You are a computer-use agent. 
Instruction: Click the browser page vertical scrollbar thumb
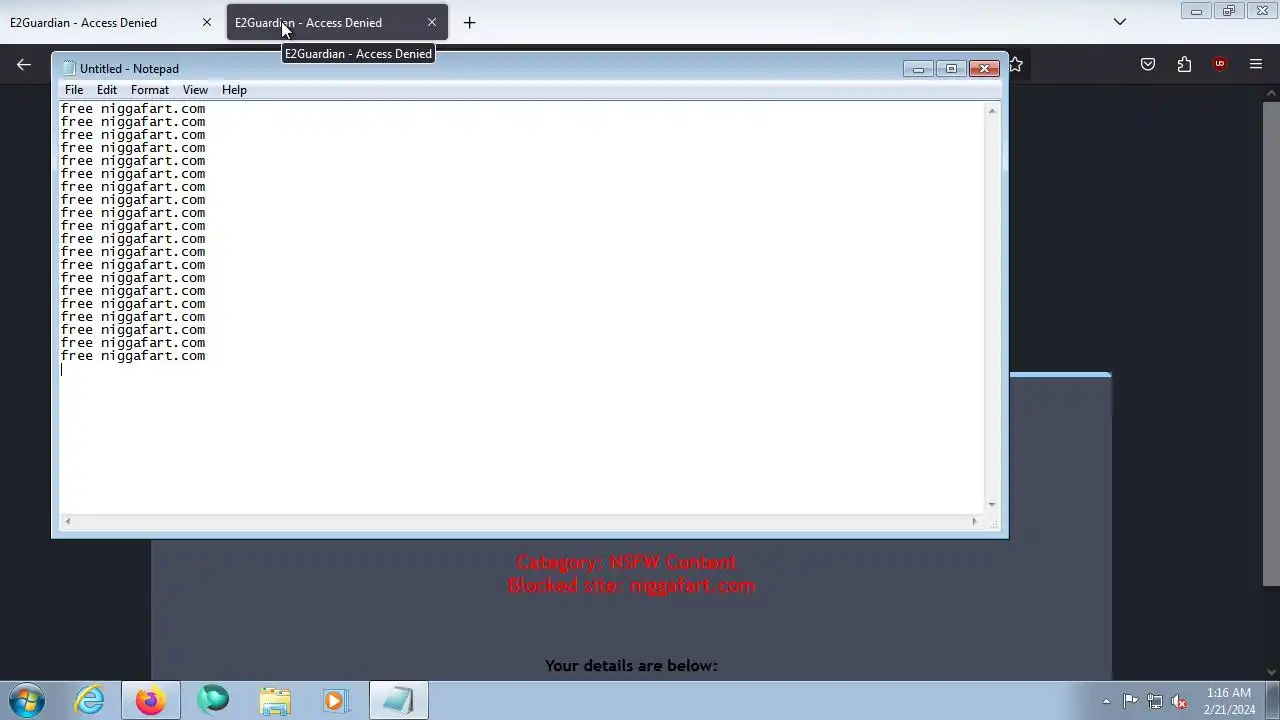pyautogui.click(x=1271, y=343)
